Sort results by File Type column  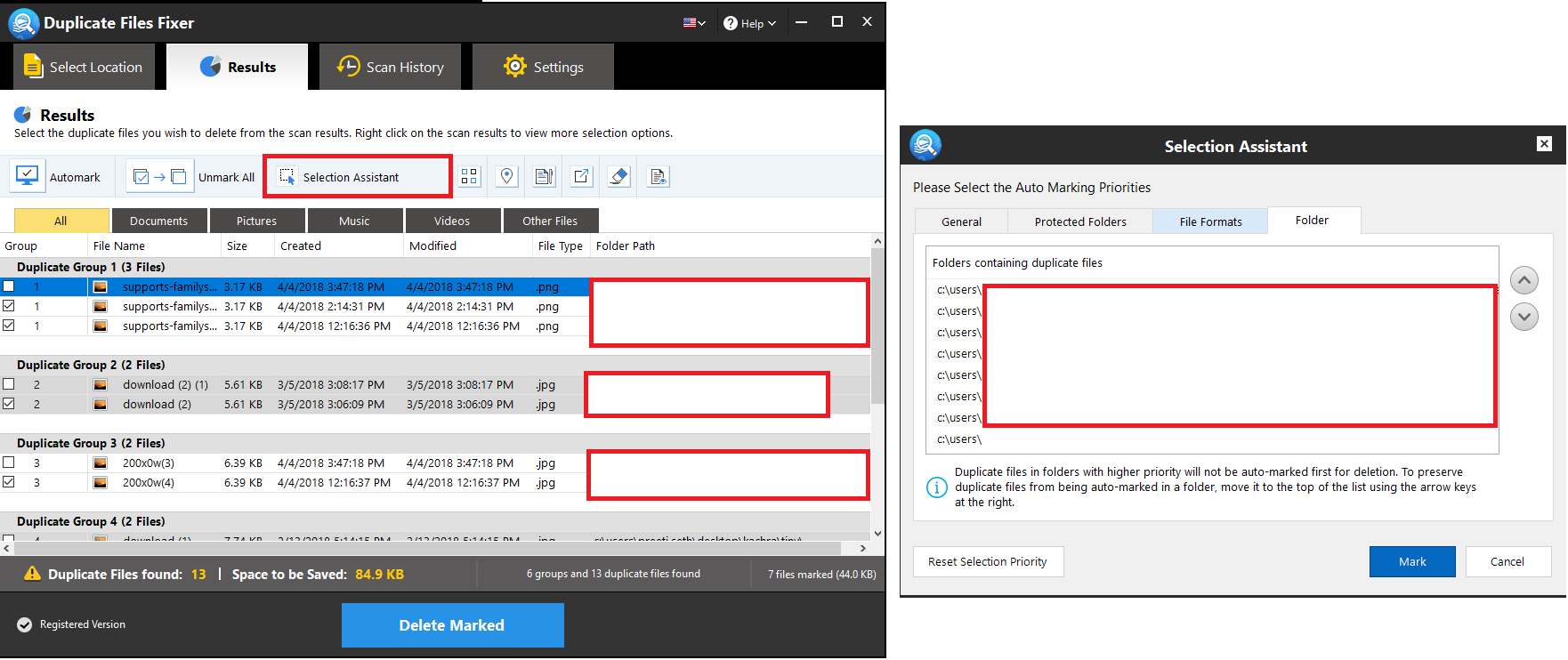[561, 245]
